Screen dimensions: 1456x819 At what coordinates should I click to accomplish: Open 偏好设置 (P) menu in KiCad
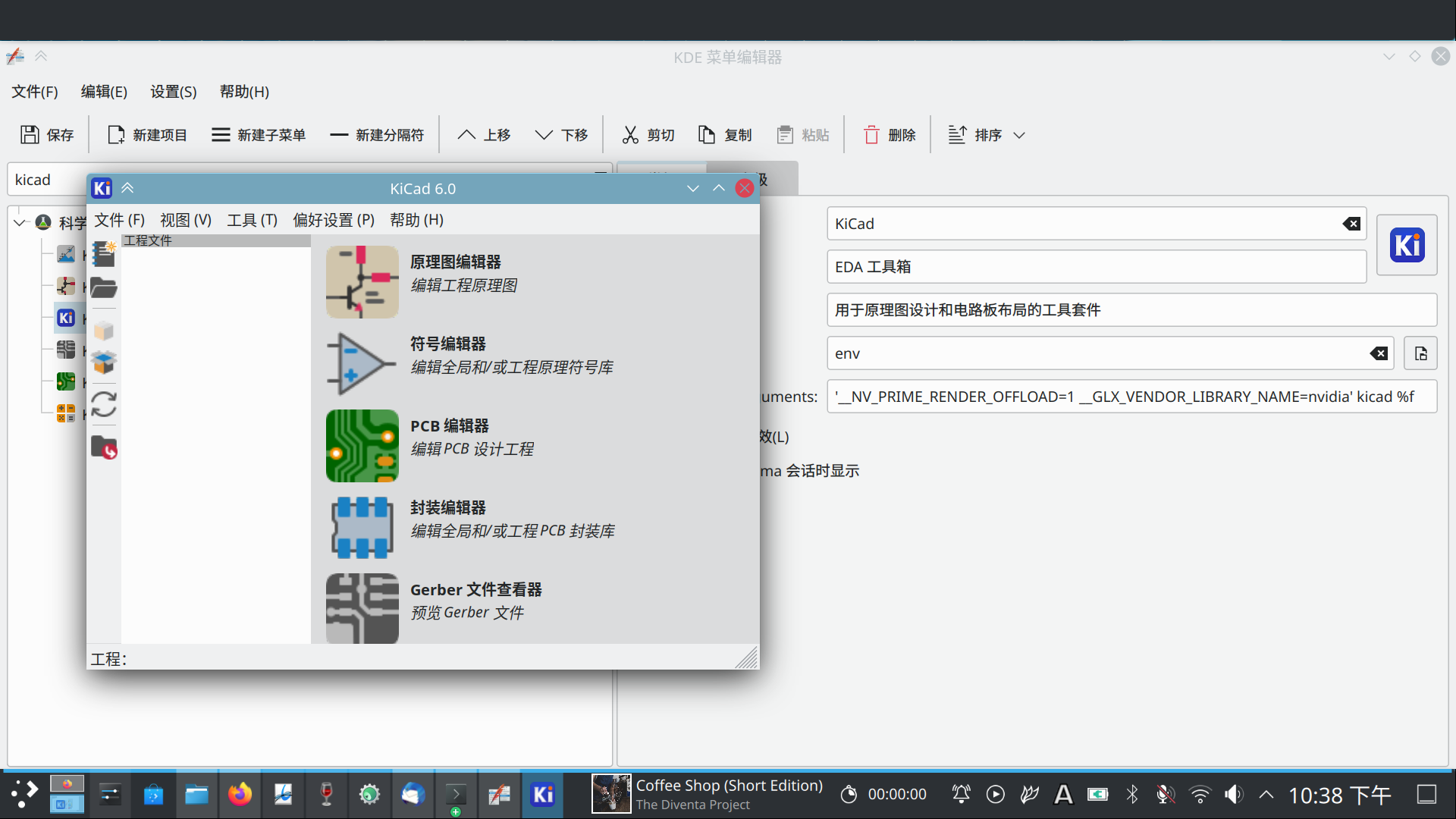334,220
